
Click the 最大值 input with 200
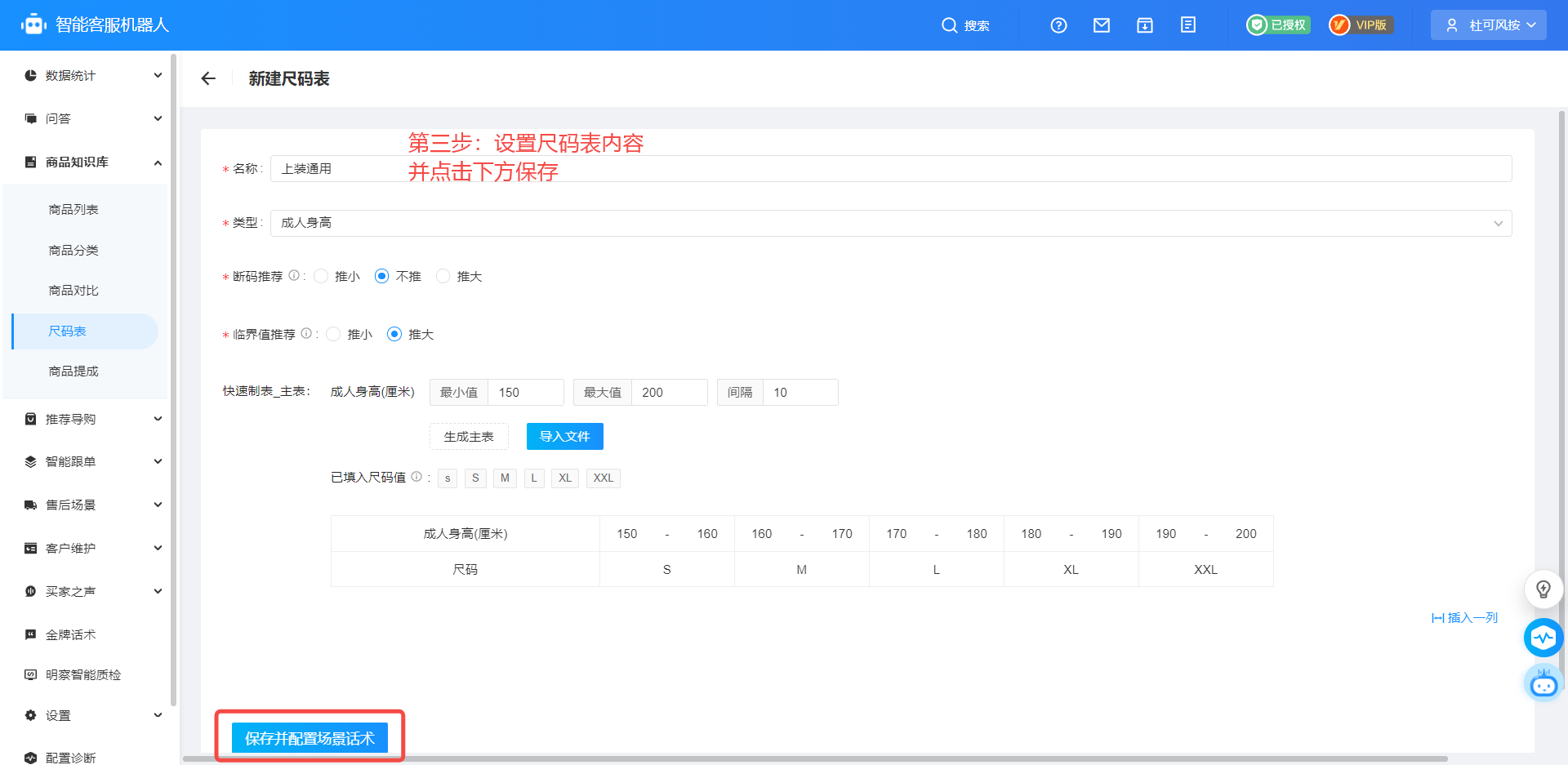[x=669, y=393]
